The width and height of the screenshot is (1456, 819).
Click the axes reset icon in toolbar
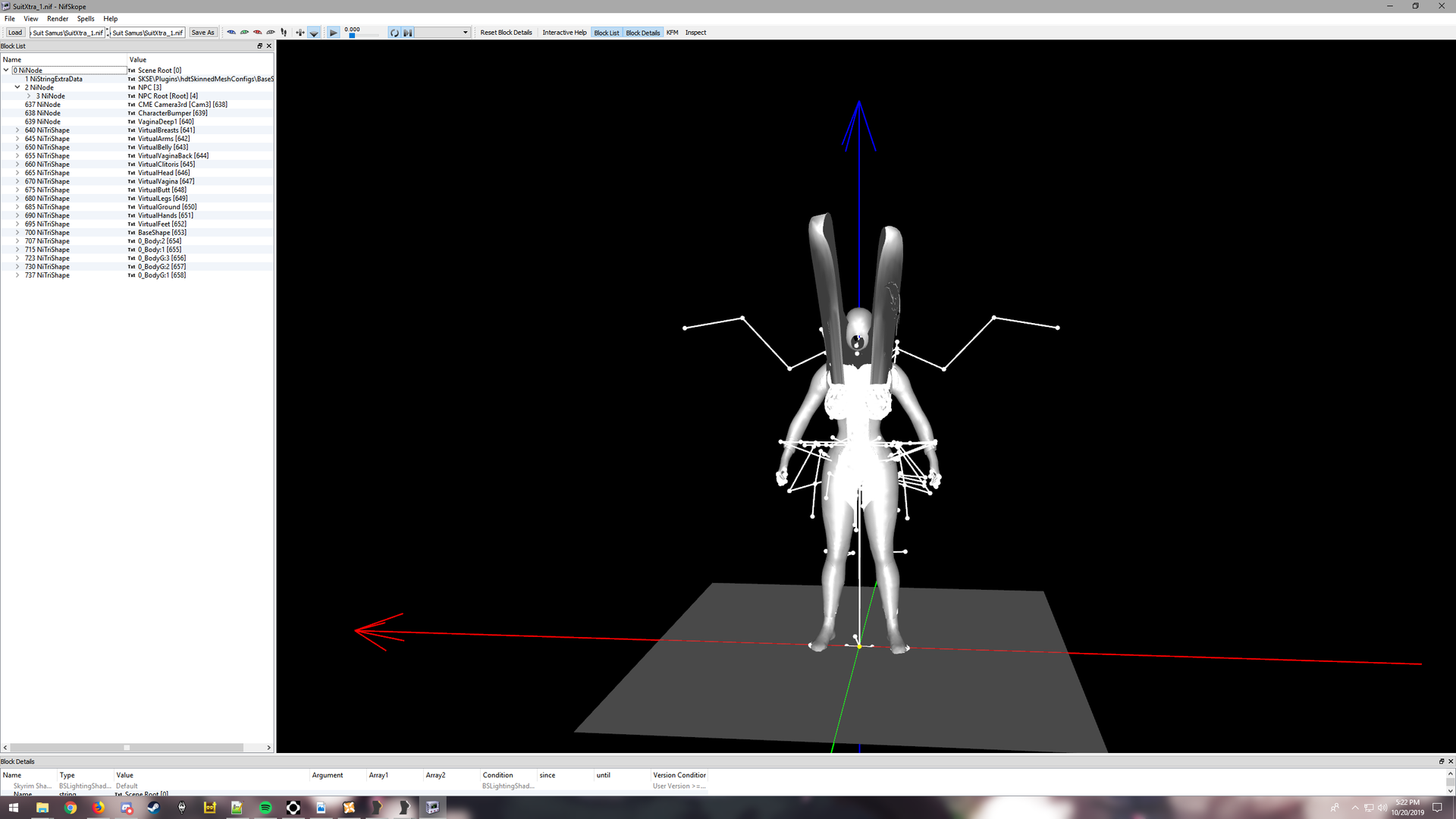(300, 33)
